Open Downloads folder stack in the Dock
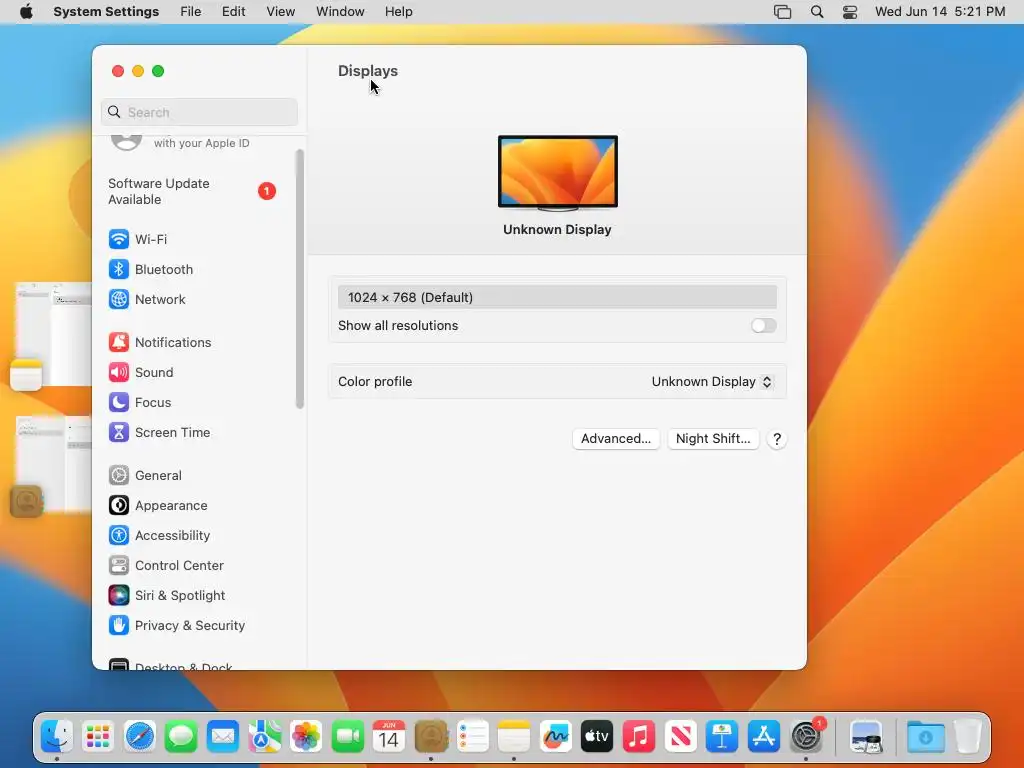 click(x=925, y=737)
